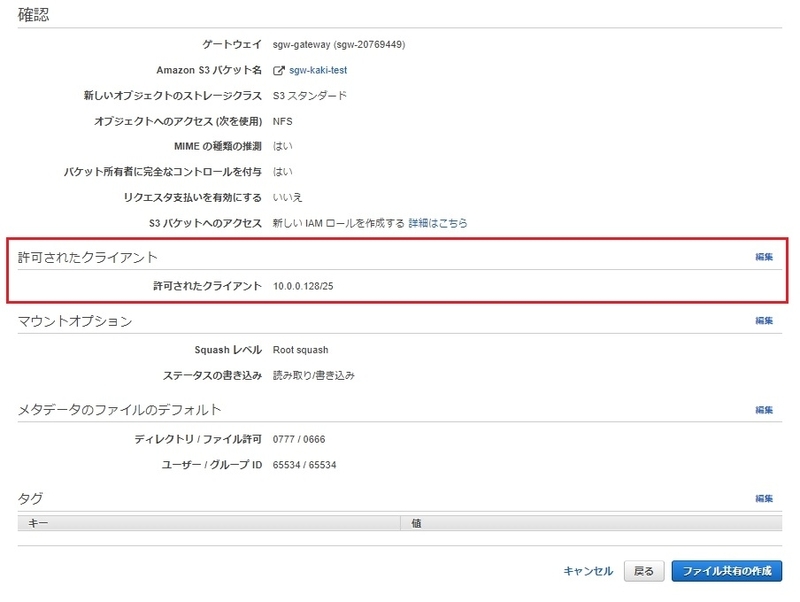
Task: Click the マウントオプション section heading
Action: [75, 321]
